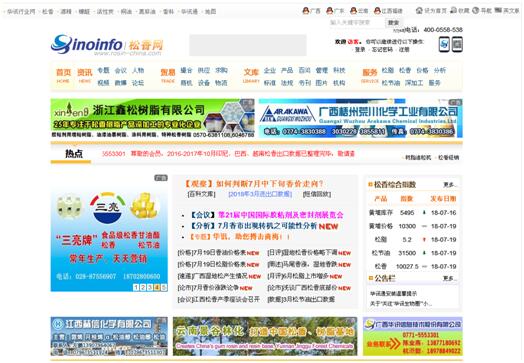Image resolution: width=524 pixels, height=363 pixels.
Task: Open the 第21届中国国际胶粘剂 conference headline link
Action: coord(280,215)
